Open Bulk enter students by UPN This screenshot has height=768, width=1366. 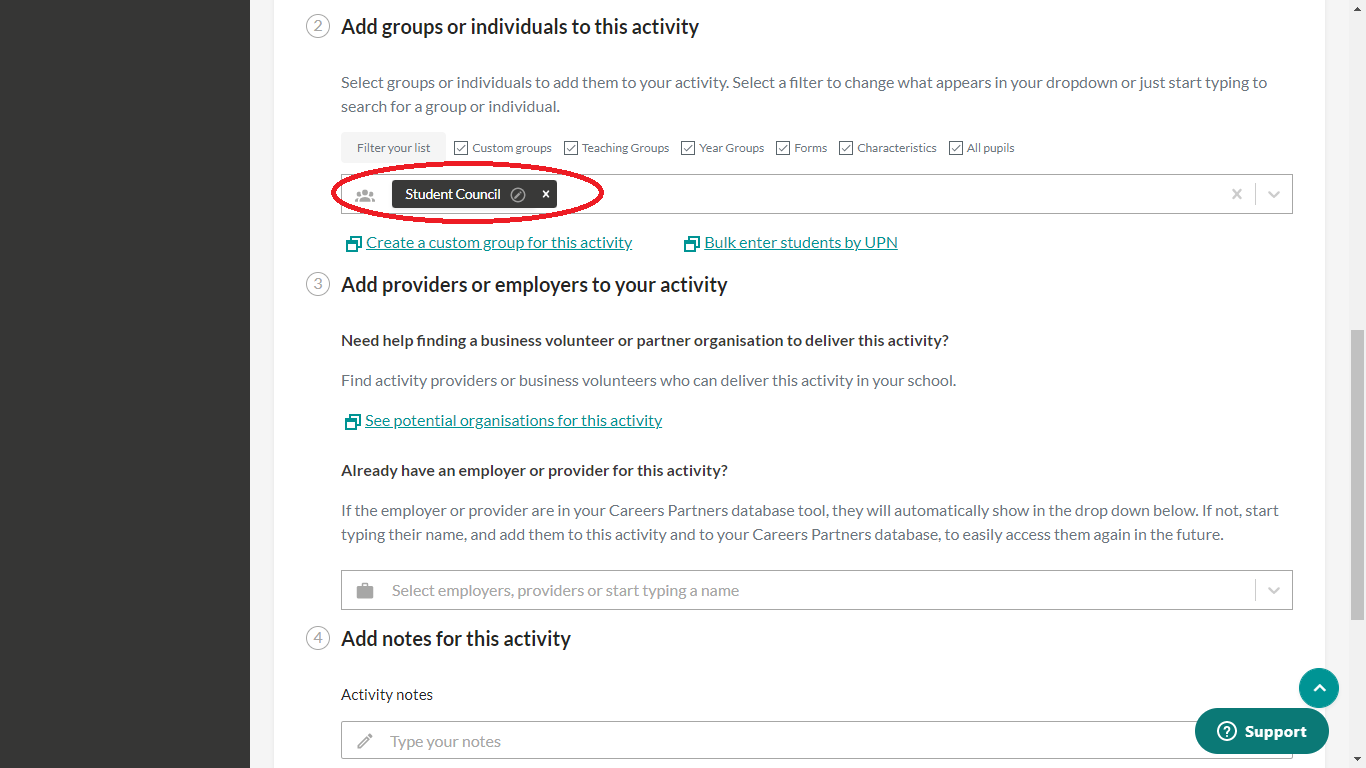pyautogui.click(x=800, y=243)
